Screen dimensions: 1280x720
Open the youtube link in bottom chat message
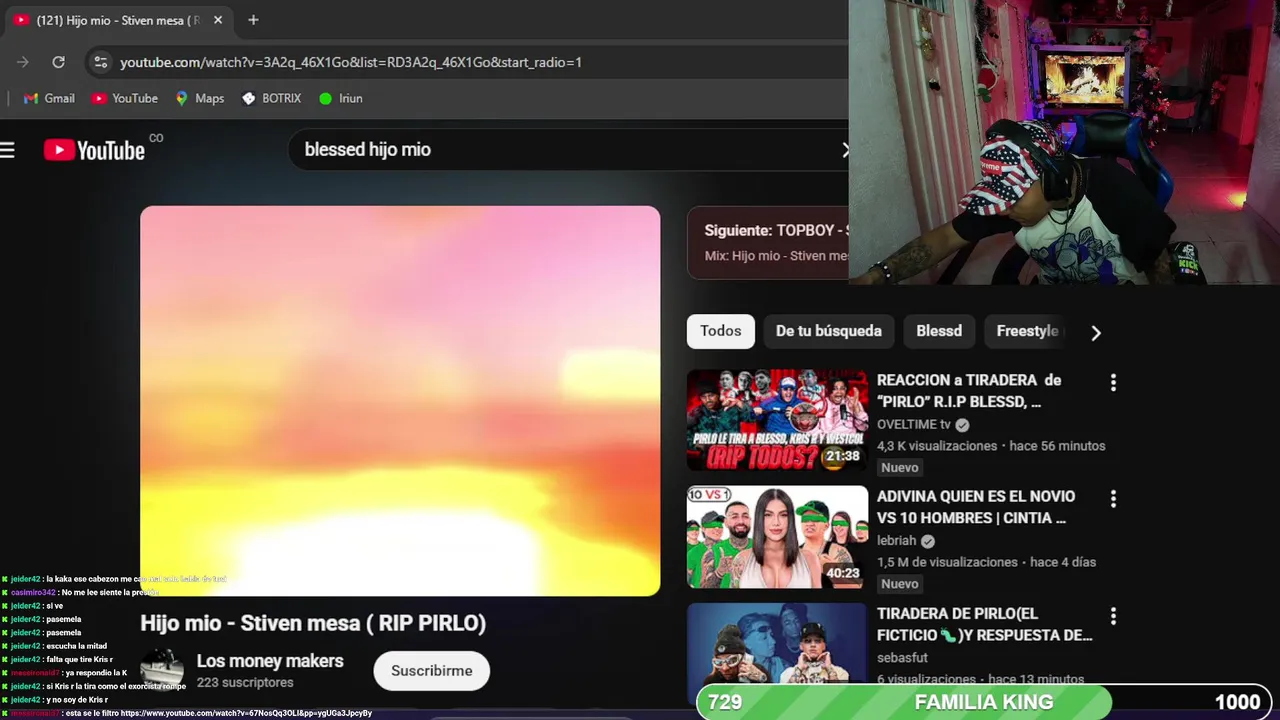(246, 713)
